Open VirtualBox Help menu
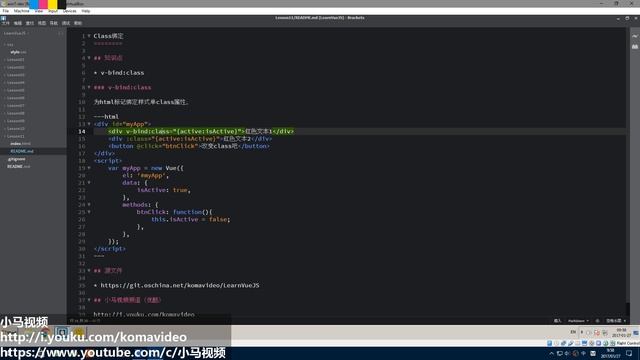 pos(86,11)
